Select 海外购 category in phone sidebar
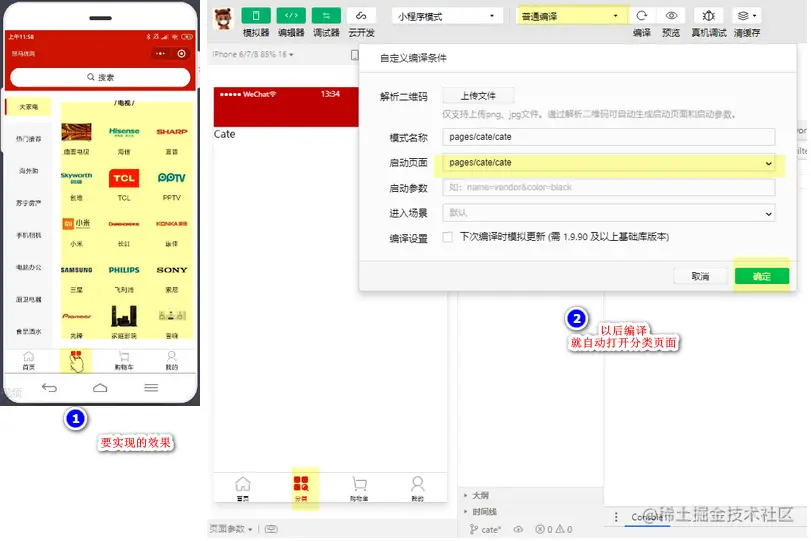The image size is (811, 541). 28,171
